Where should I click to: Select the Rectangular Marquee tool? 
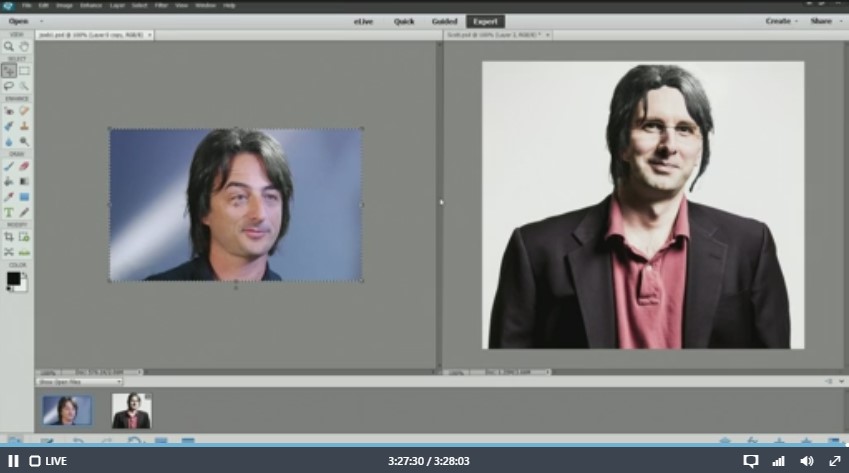[x=24, y=71]
